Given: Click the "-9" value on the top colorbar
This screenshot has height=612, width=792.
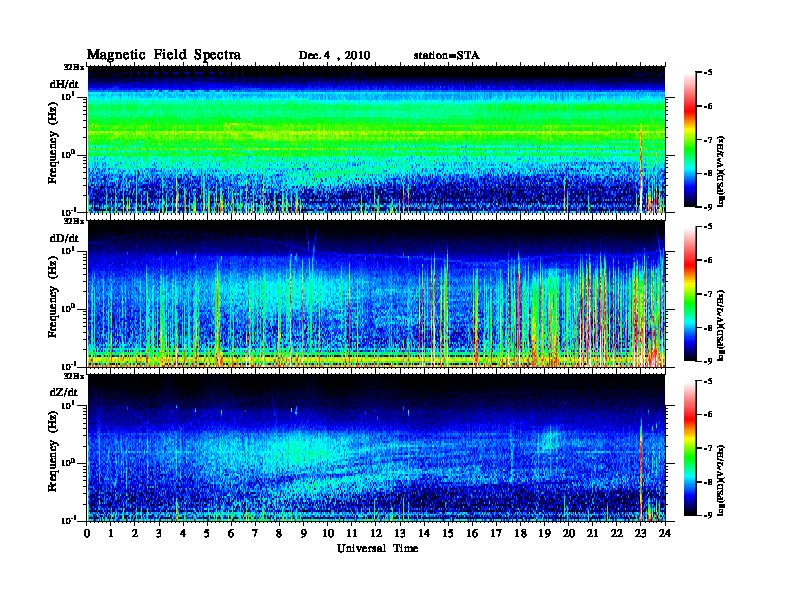Looking at the screenshot, I should (708, 207).
